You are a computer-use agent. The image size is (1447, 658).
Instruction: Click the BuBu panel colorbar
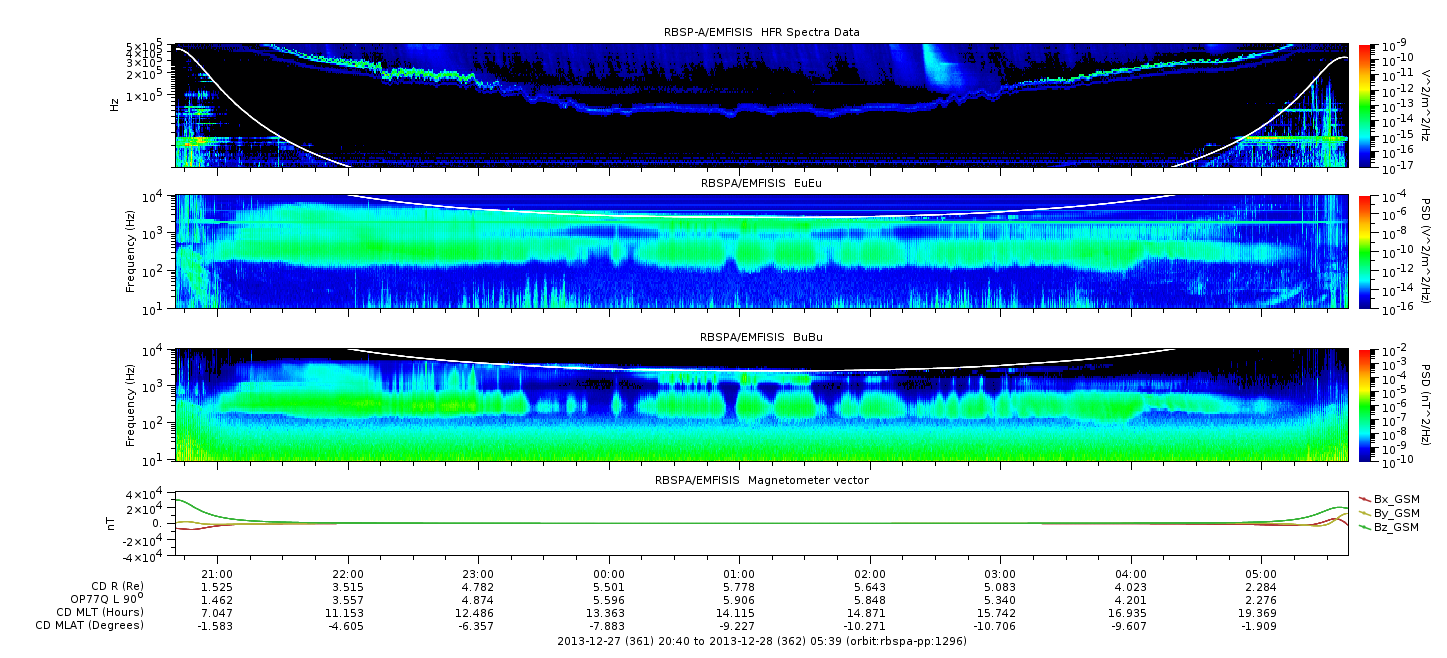pos(1364,405)
